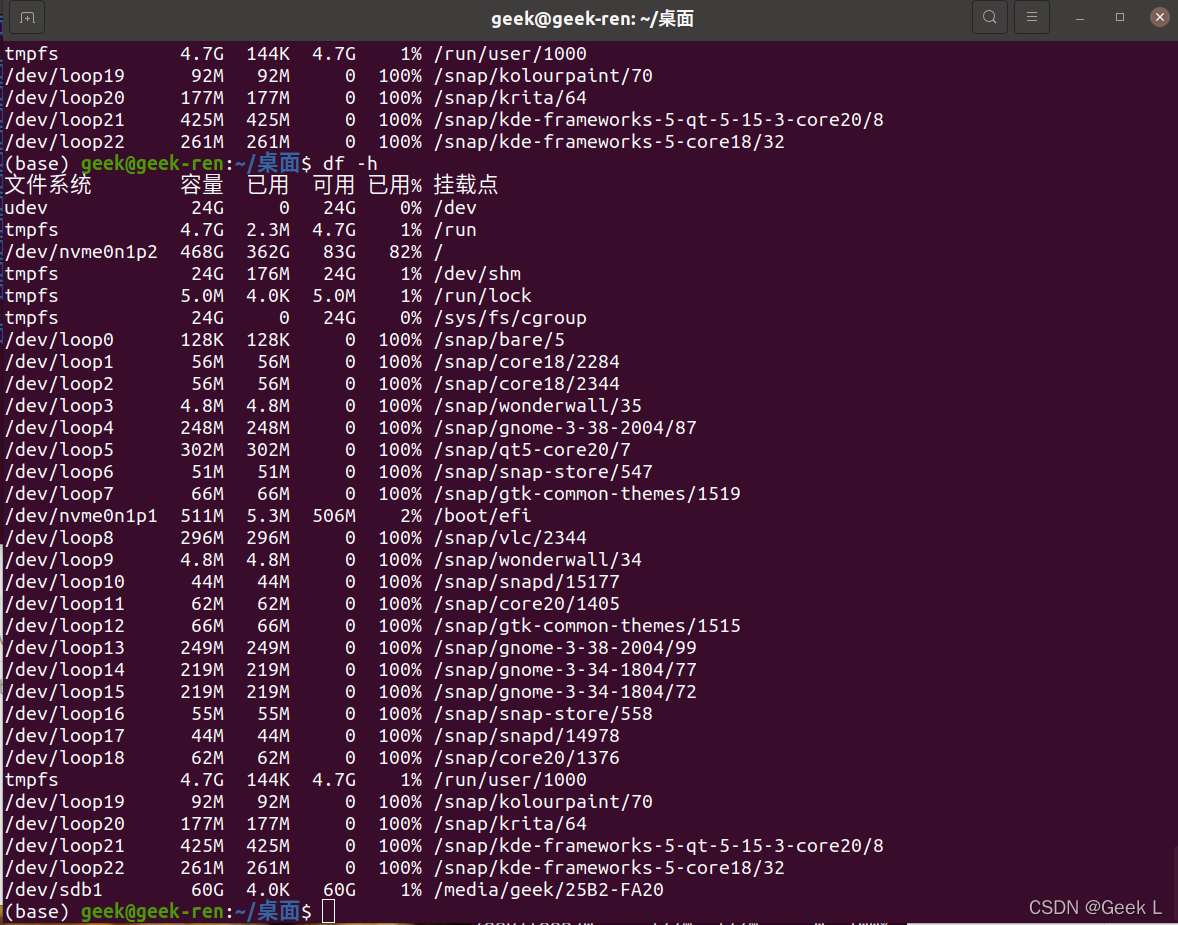Click the /snap/wonderwall/35 mount path

click(538, 406)
